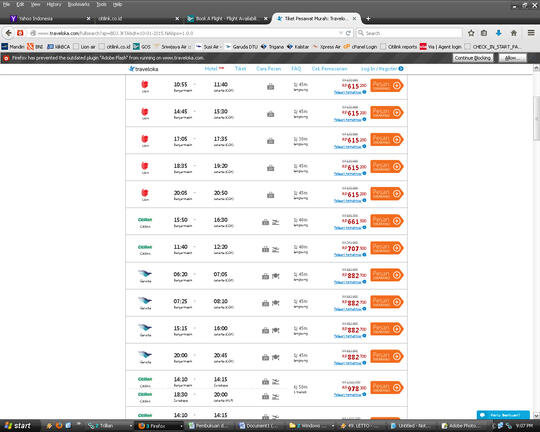The width and height of the screenshot is (540, 432).
Task: Click the blocked plugin icon in notification bar
Action: tap(6, 58)
